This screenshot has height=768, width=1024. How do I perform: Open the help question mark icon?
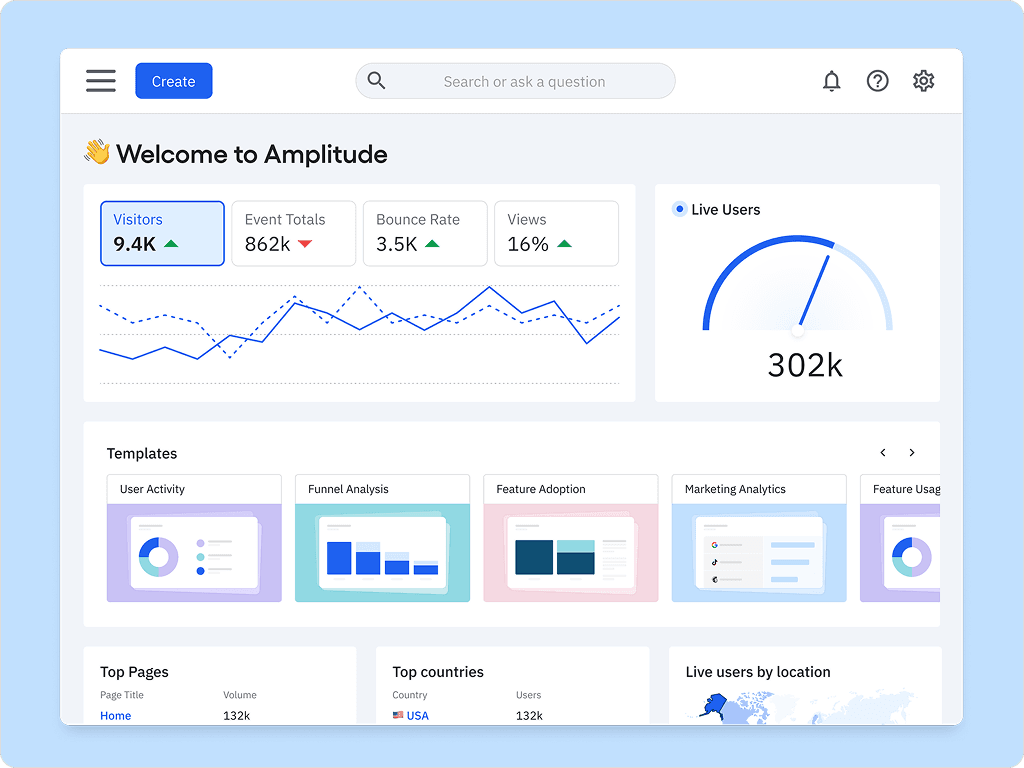pos(877,81)
